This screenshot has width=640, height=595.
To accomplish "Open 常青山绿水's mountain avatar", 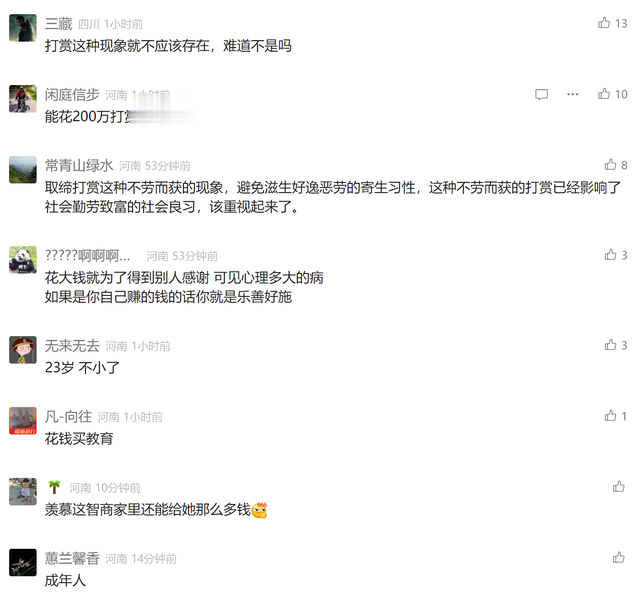I will click(23, 169).
